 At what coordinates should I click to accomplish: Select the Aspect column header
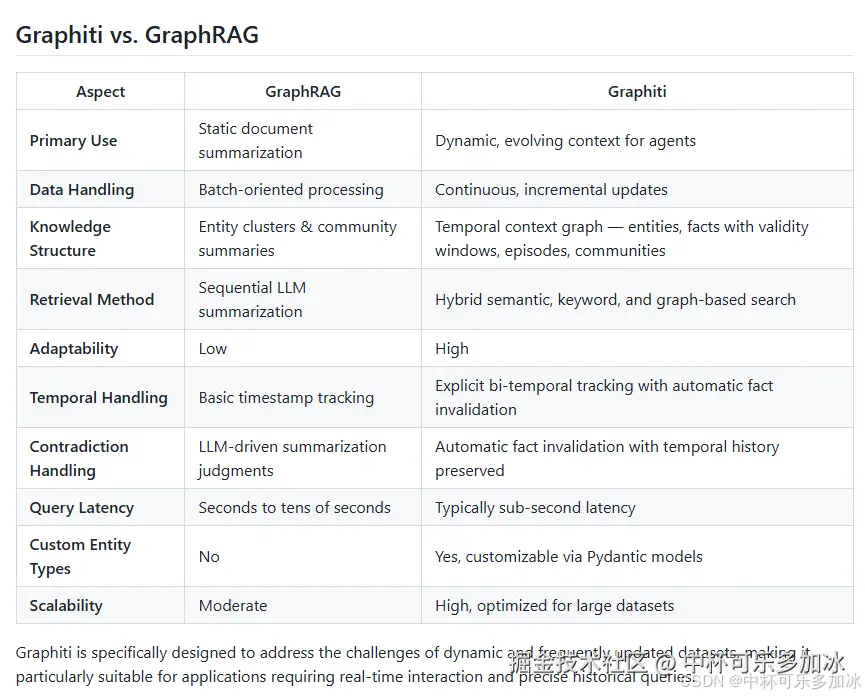click(x=100, y=92)
